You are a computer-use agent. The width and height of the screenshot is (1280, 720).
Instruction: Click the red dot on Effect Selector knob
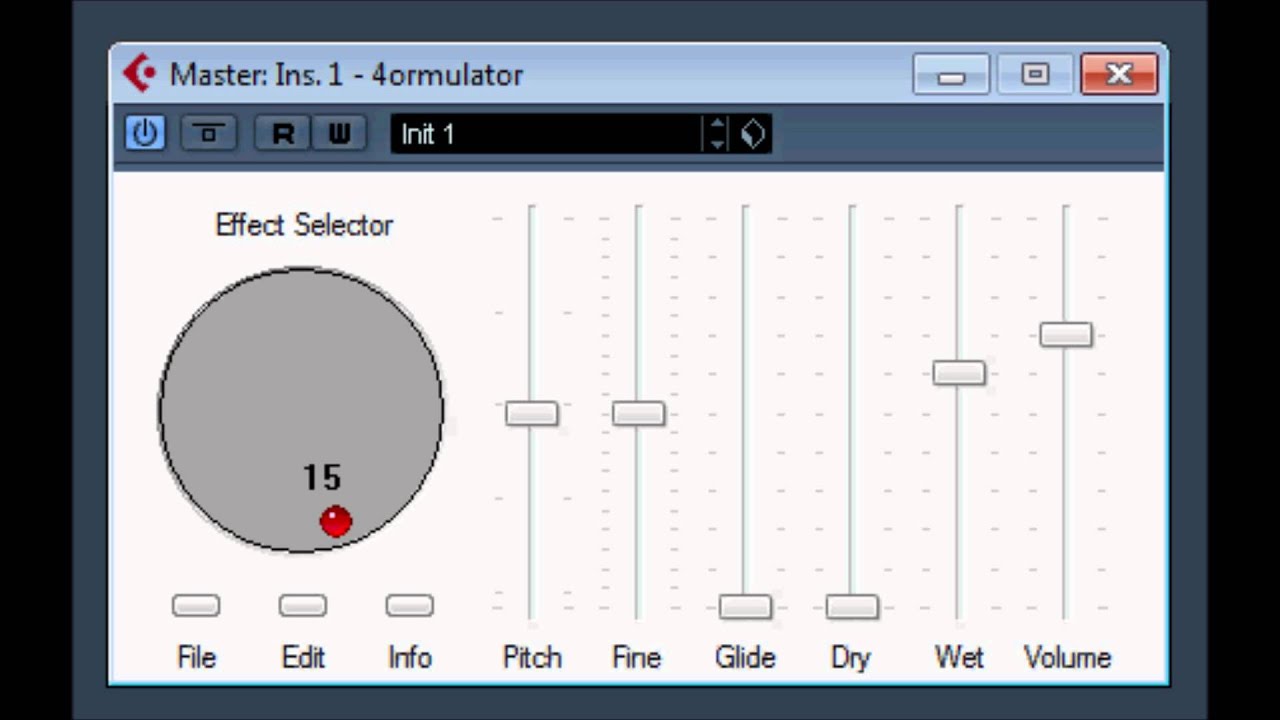[x=336, y=521]
